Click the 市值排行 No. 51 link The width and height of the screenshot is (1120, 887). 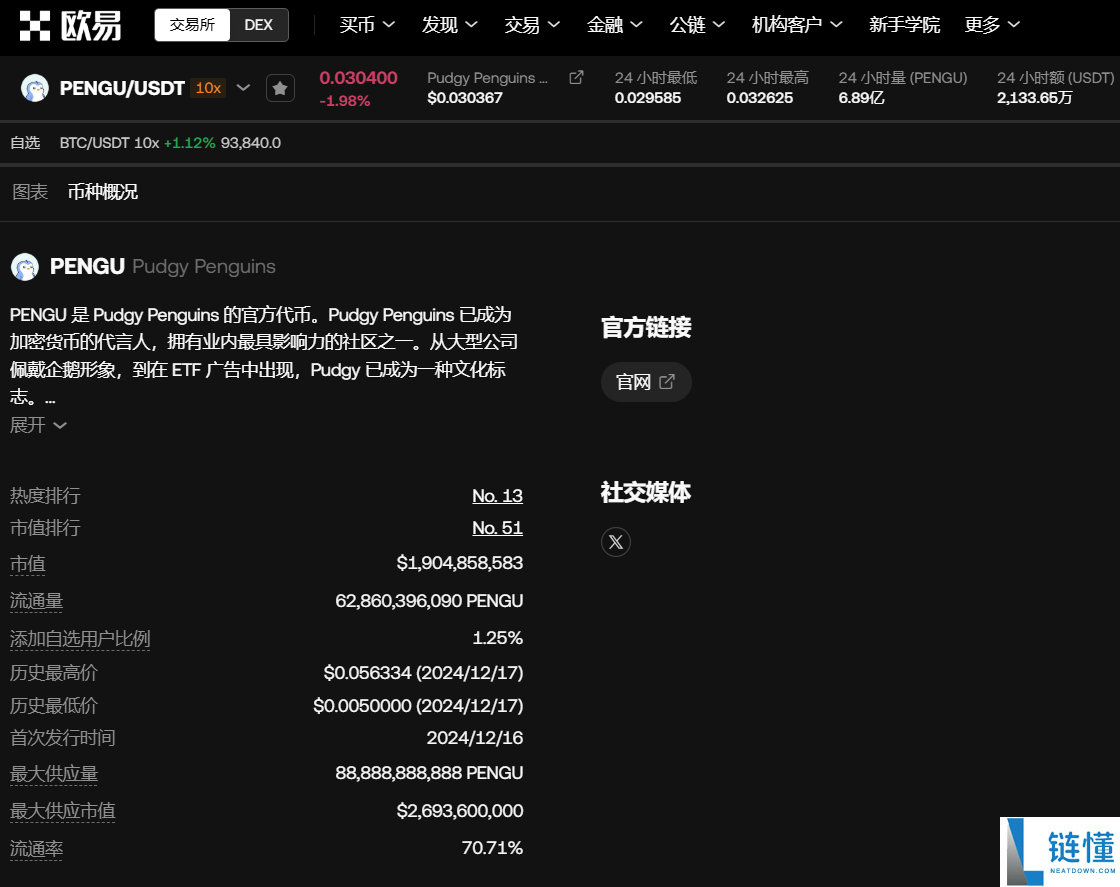[497, 528]
